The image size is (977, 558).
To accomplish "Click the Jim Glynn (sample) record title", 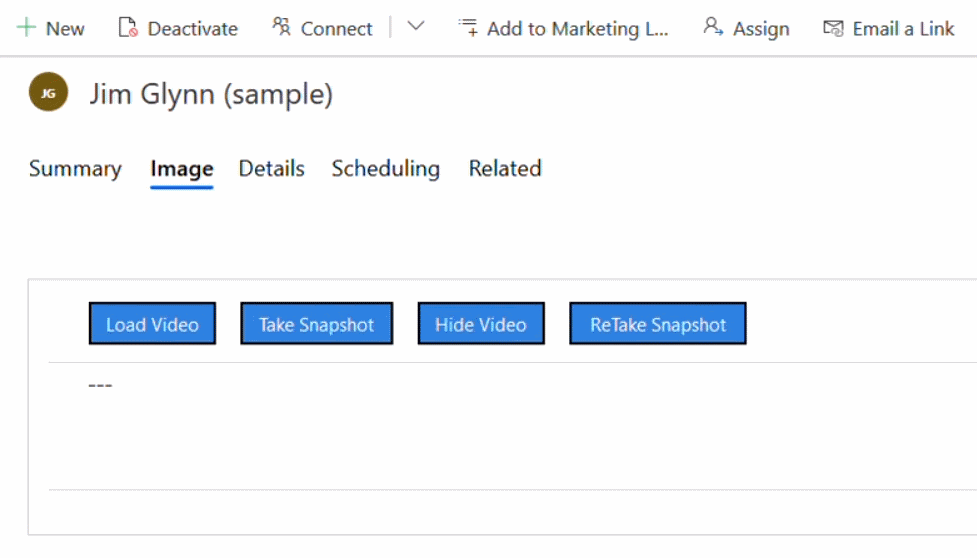I will click(211, 94).
